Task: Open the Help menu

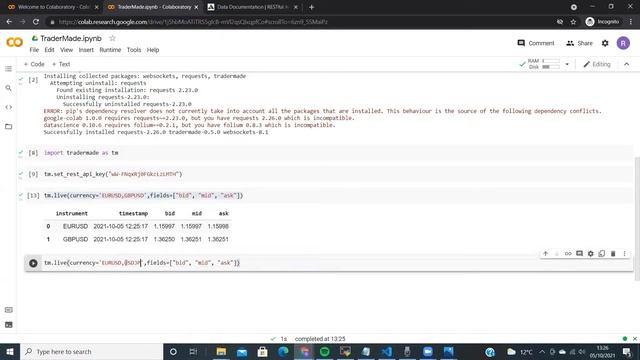Action: coord(153,50)
